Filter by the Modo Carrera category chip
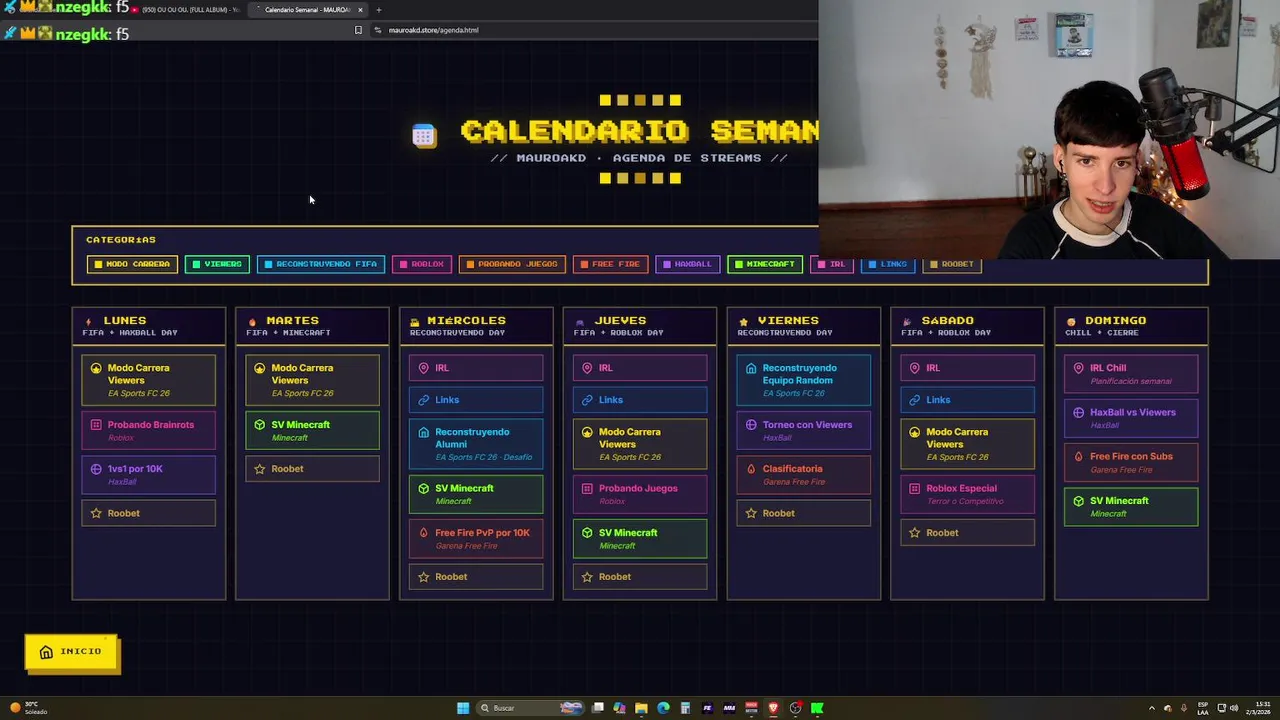 [132, 264]
